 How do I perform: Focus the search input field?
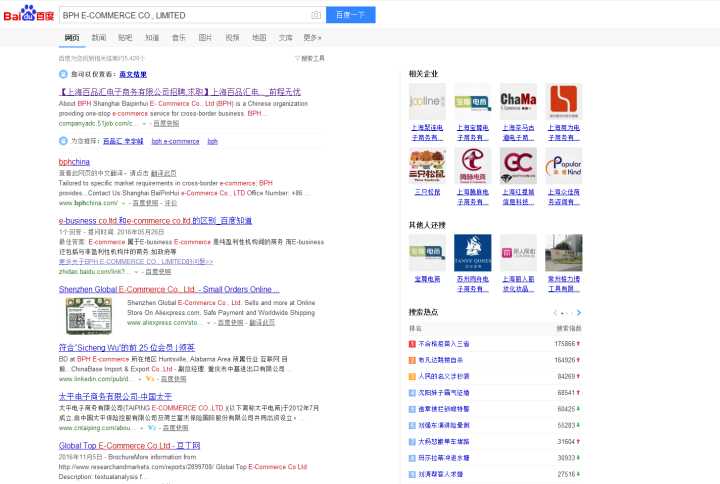pos(185,15)
